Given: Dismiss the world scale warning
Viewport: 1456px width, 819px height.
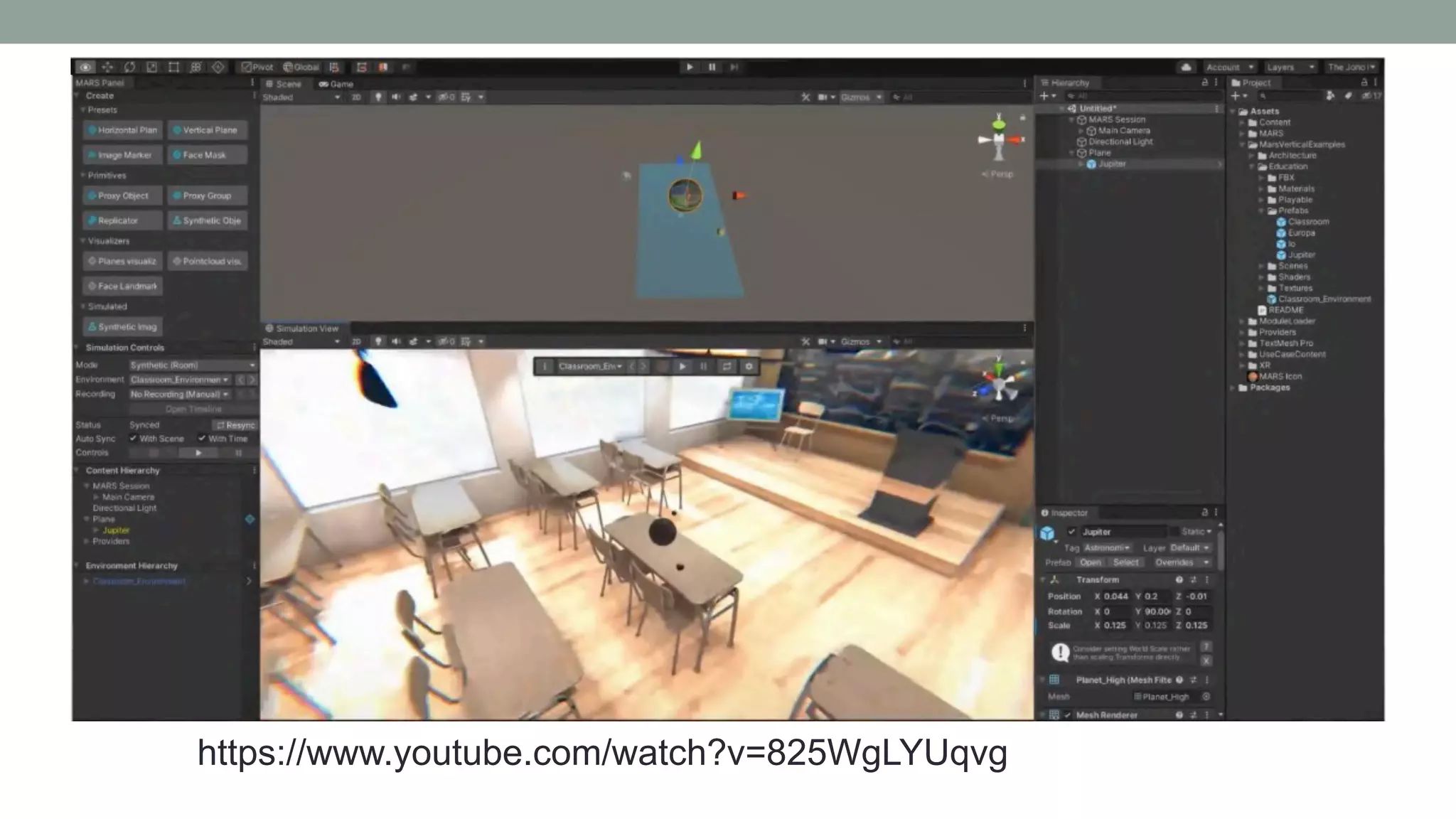Looking at the screenshot, I should [1206, 660].
